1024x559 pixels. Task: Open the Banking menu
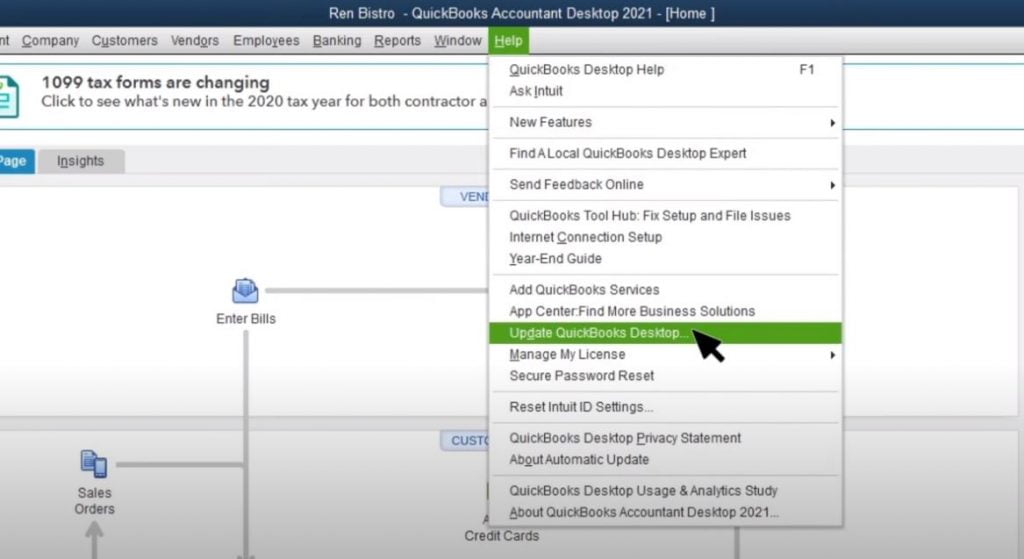click(336, 40)
